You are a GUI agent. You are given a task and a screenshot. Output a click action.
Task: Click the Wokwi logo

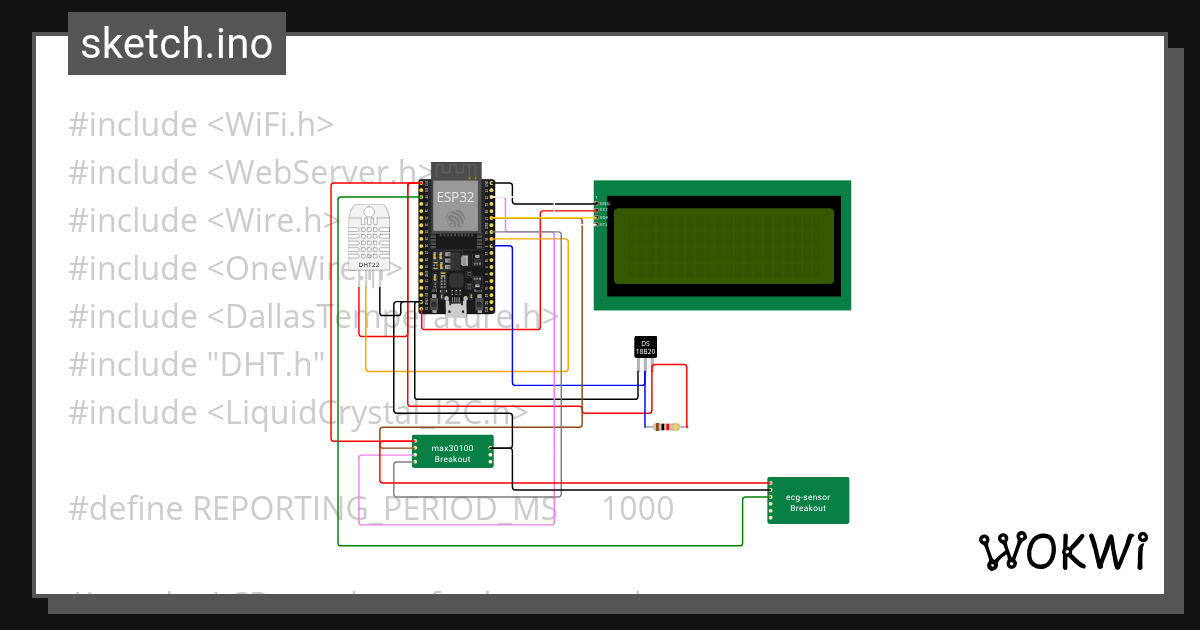coord(1065,550)
